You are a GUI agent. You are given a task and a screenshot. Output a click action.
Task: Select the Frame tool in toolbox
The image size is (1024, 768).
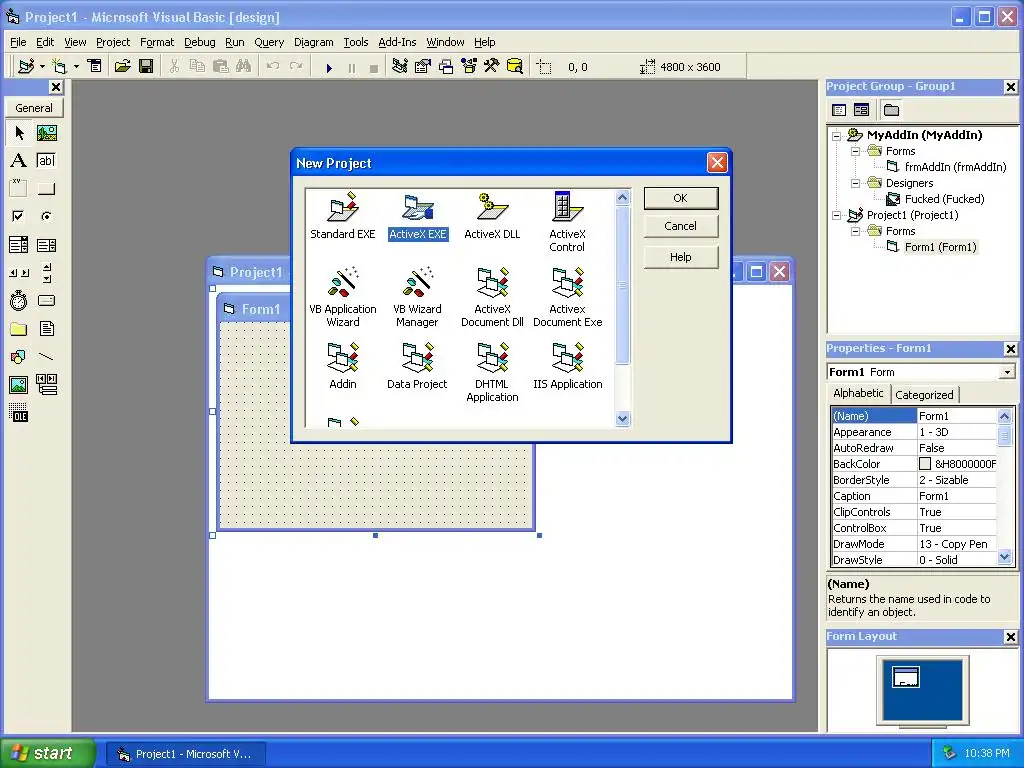tap(19, 189)
